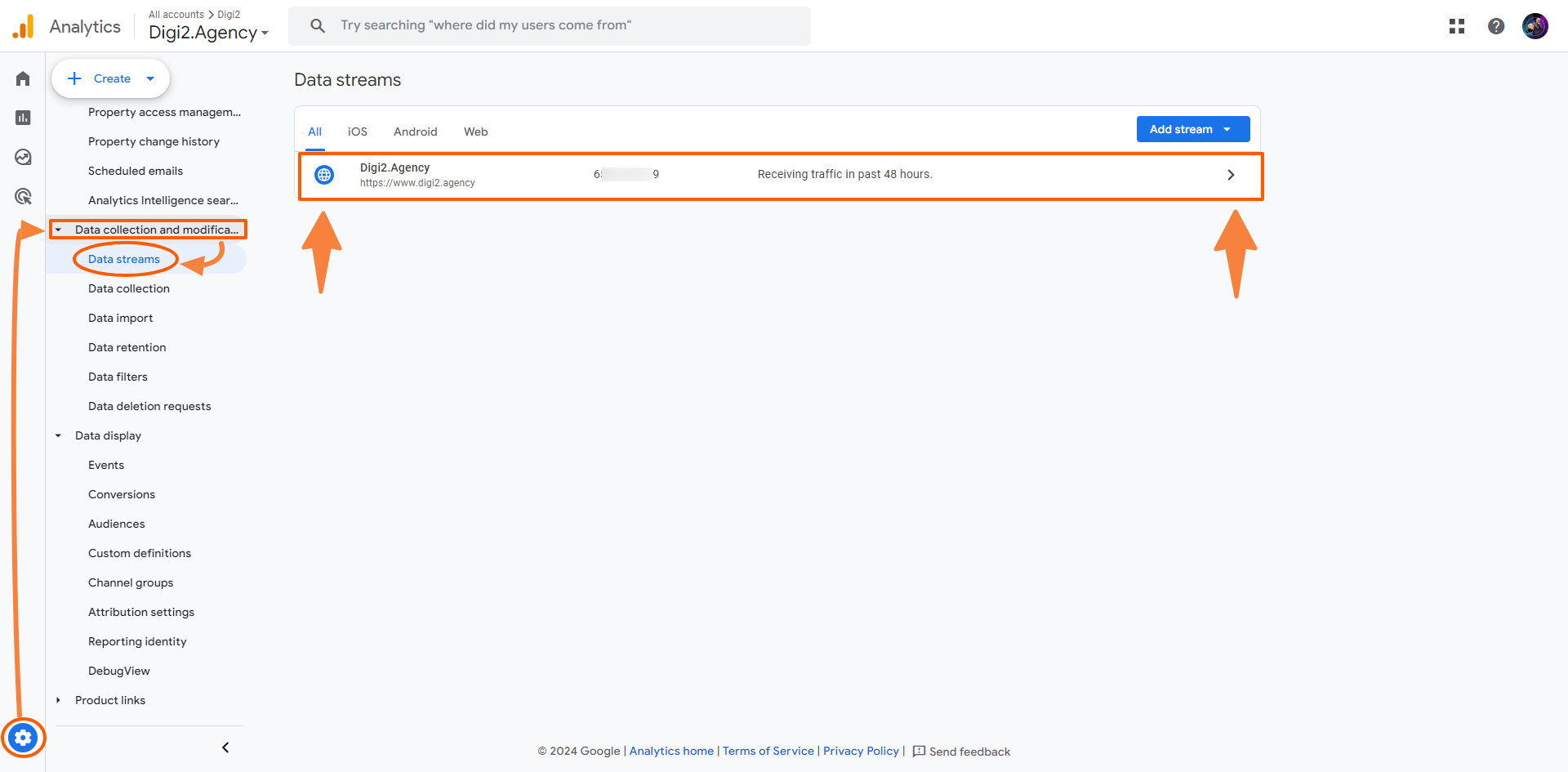This screenshot has height=772, width=1568.
Task: Click 'Receiving traffic in past 48 hours.' status
Action: point(845,174)
